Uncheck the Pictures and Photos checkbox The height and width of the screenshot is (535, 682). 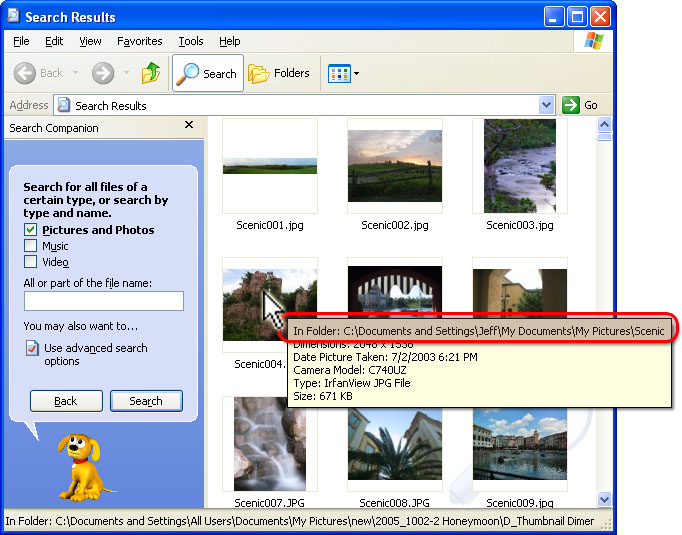pos(31,230)
